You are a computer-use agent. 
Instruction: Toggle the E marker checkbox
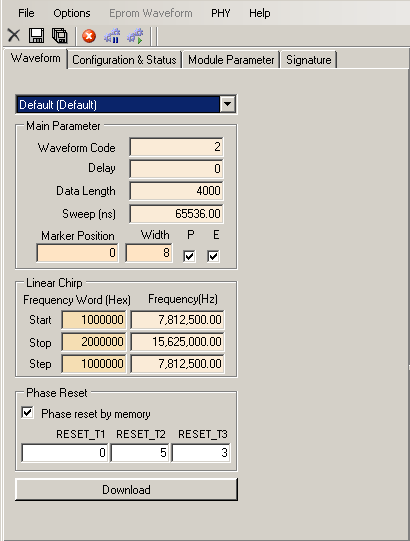213,256
